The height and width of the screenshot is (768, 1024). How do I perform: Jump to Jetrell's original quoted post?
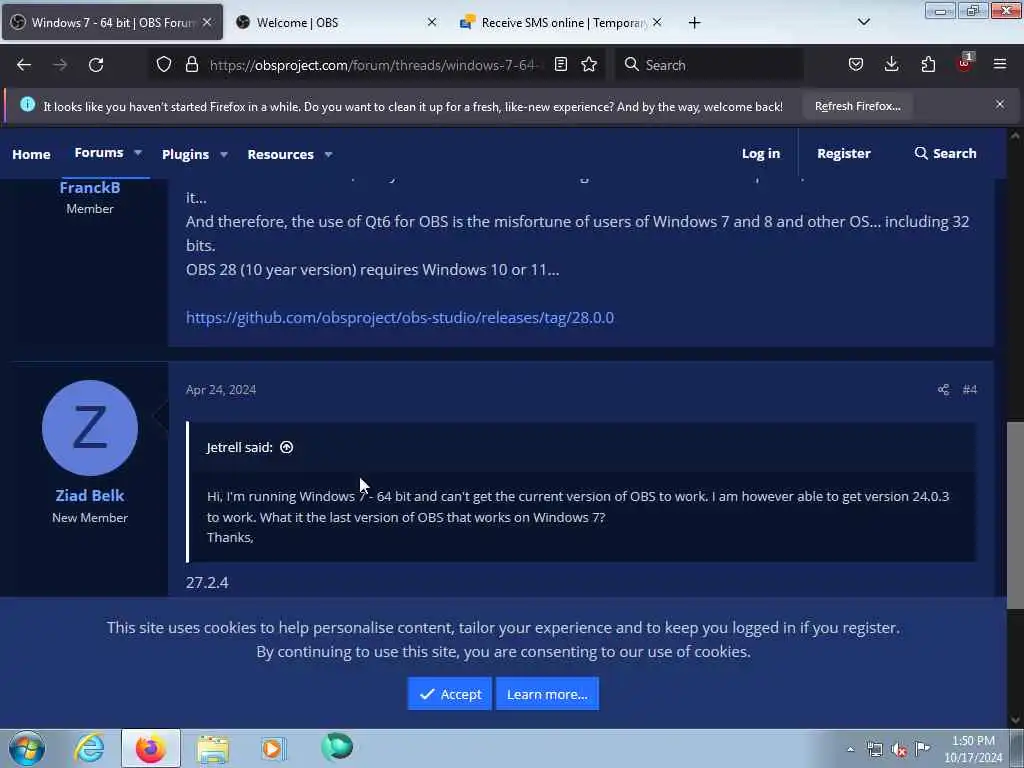click(287, 447)
